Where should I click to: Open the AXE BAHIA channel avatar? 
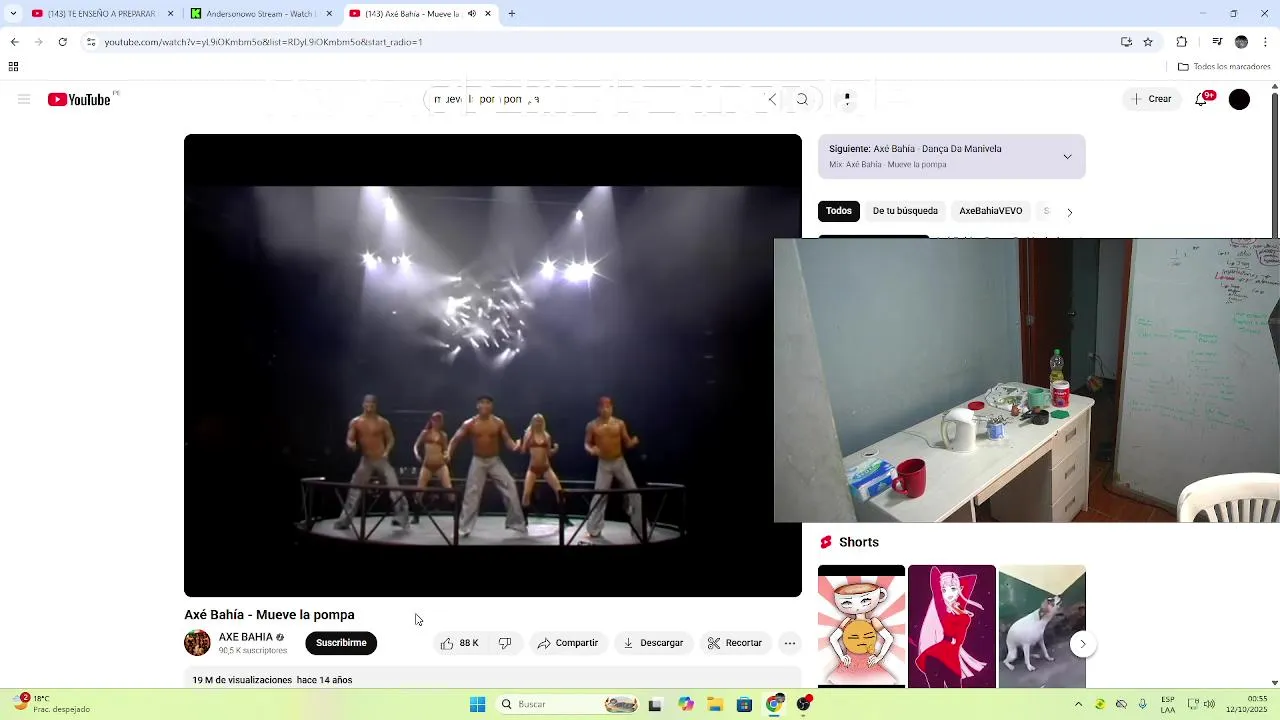tap(197, 643)
